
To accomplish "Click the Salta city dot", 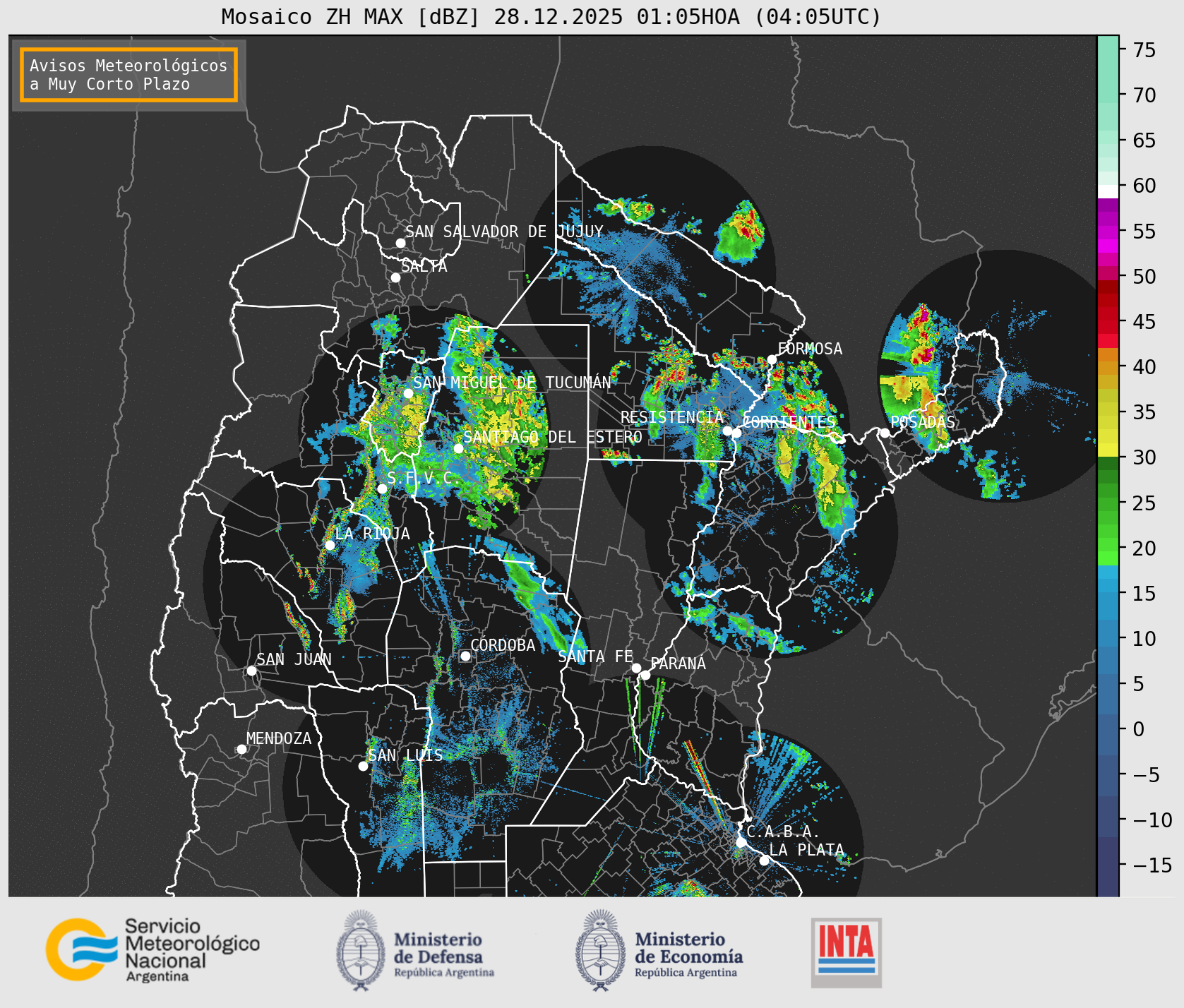I will click(x=396, y=277).
